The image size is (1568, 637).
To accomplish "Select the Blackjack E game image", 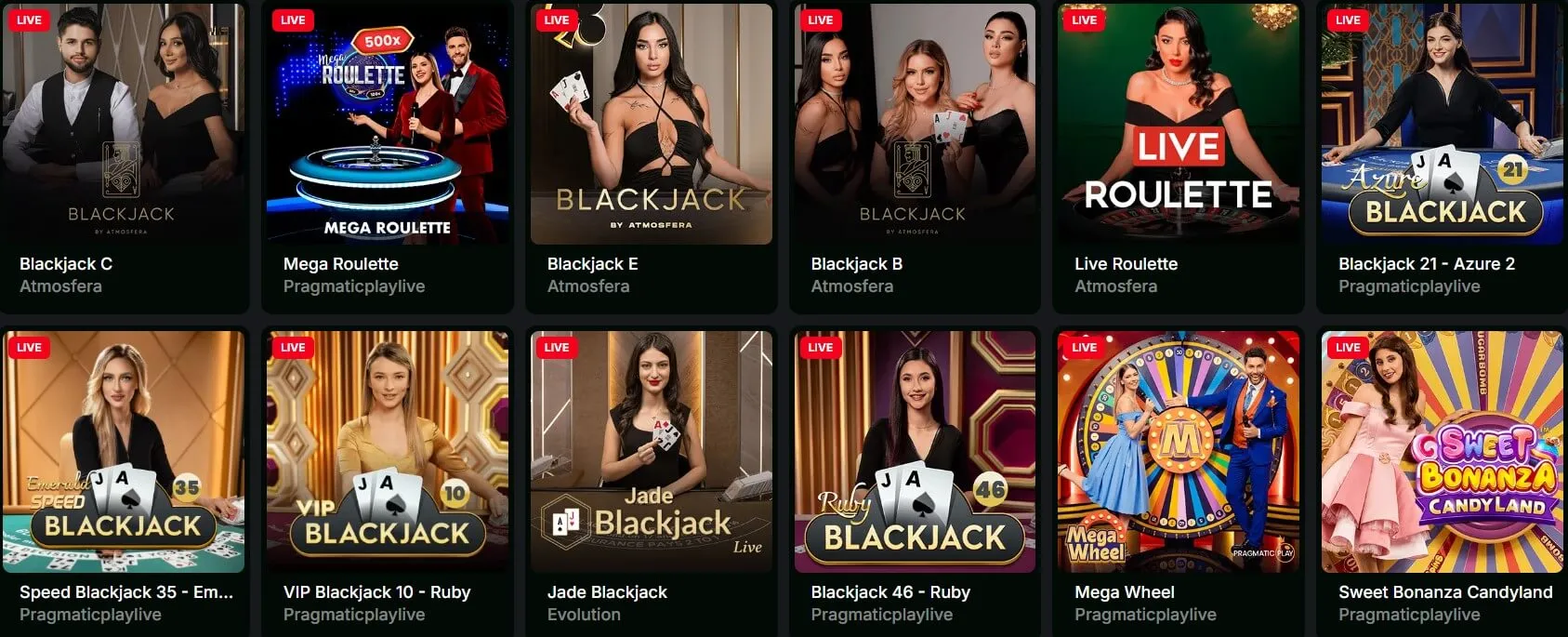I will pos(652,124).
